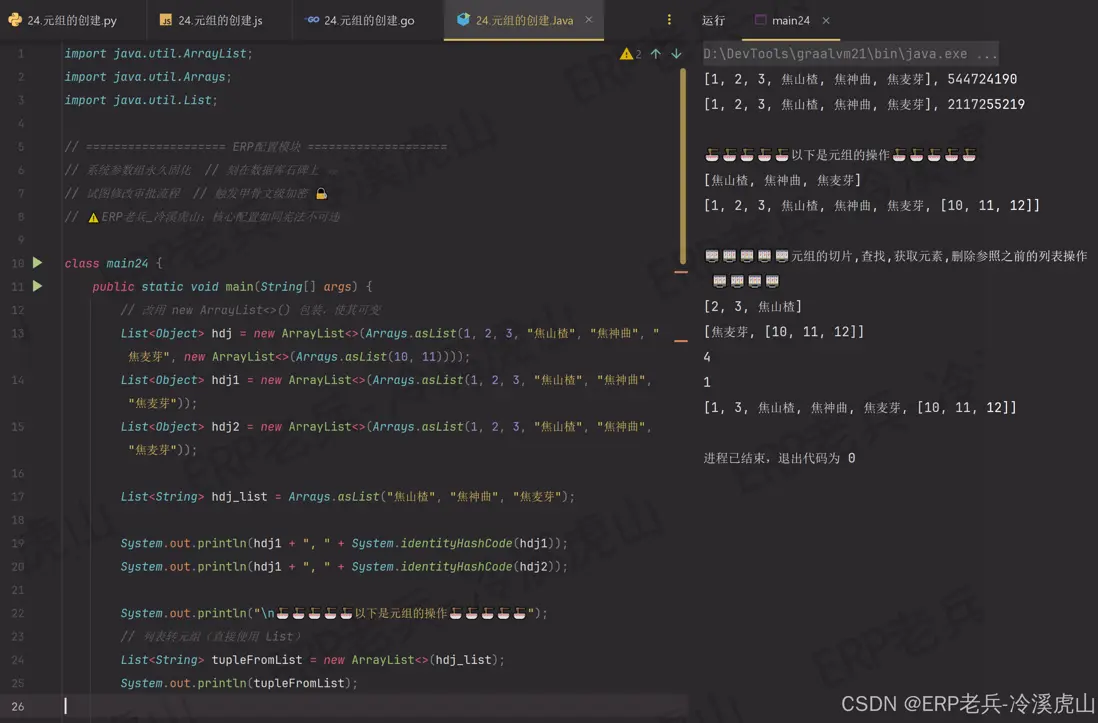Click the up arrow to jump to previous problem

click(657, 53)
